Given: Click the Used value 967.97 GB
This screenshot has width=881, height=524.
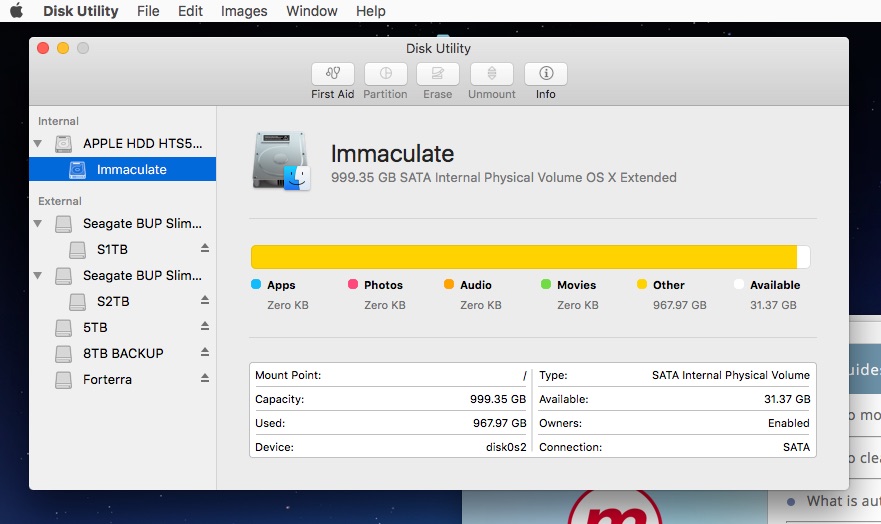Looking at the screenshot, I should click(499, 423).
